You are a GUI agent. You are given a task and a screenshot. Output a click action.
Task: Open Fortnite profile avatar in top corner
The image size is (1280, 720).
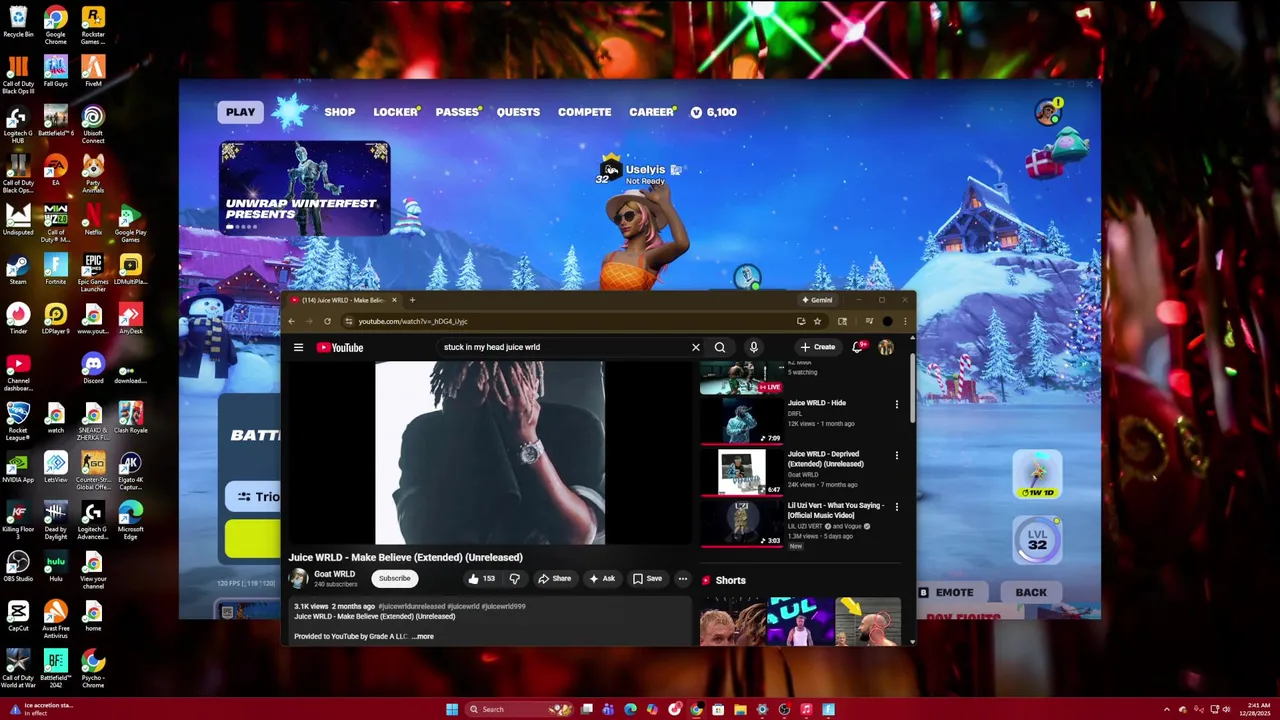[x=1048, y=111]
